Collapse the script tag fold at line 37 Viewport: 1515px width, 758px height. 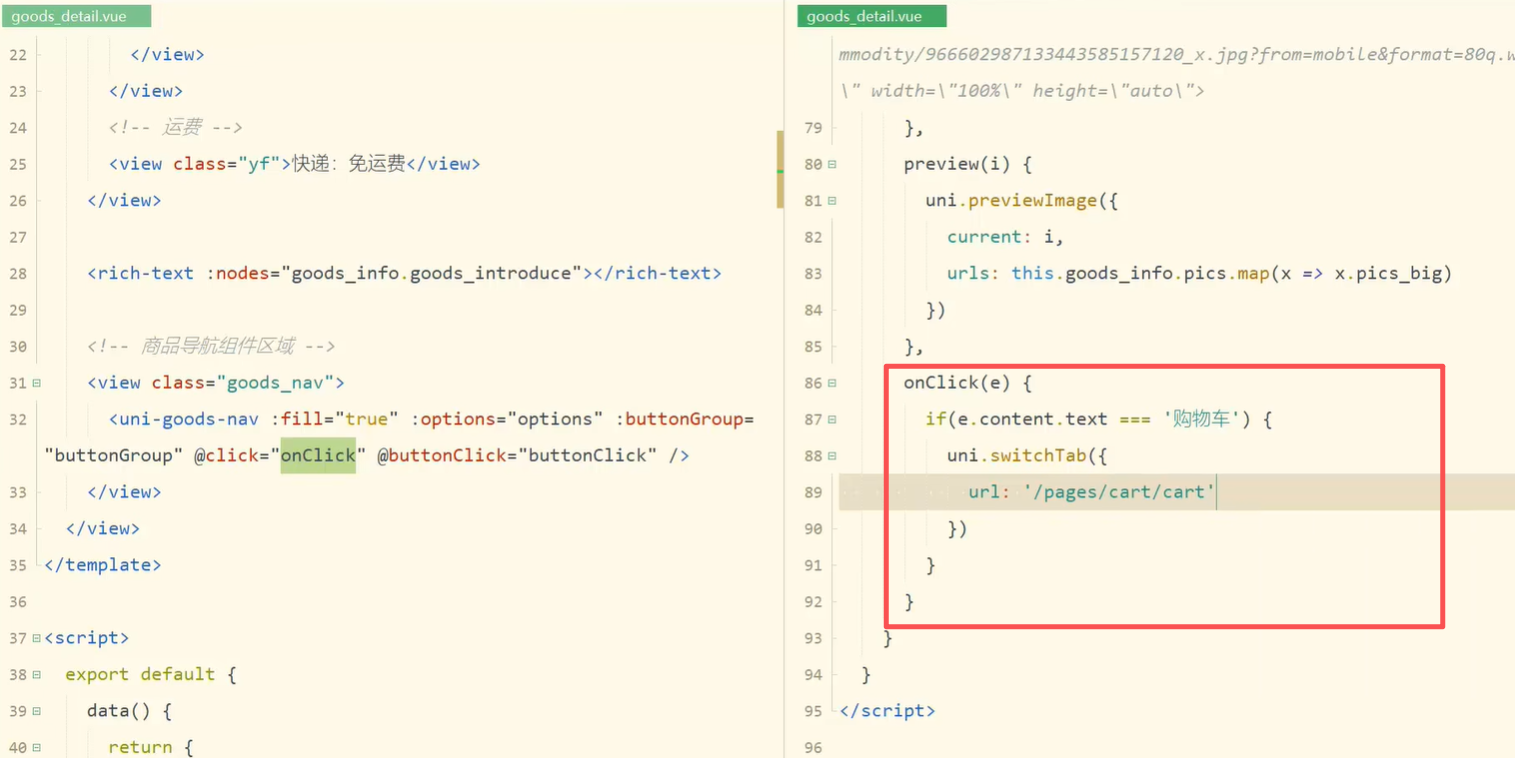pos(36,638)
